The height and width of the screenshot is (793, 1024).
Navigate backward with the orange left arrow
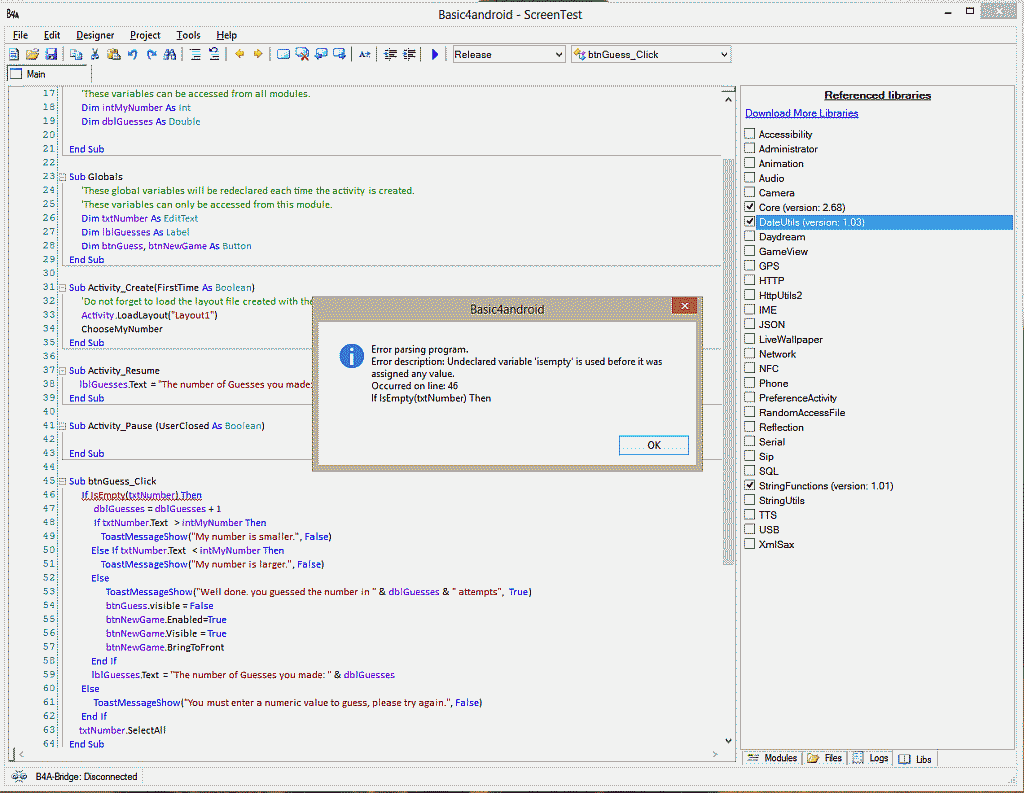coord(240,54)
